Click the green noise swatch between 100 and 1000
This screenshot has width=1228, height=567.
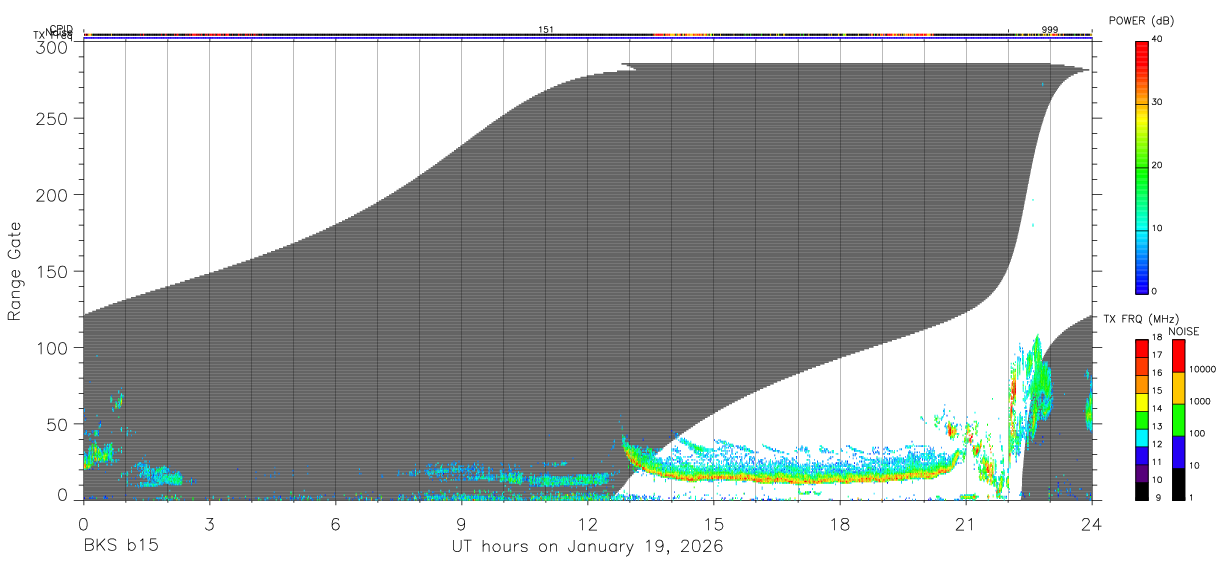[x=1177, y=420]
